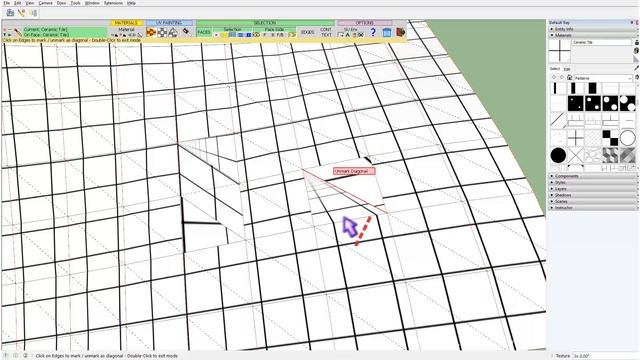This screenshot has width=640, height=360.
Task: Select the black square with small dots swatch
Action: 576,103
